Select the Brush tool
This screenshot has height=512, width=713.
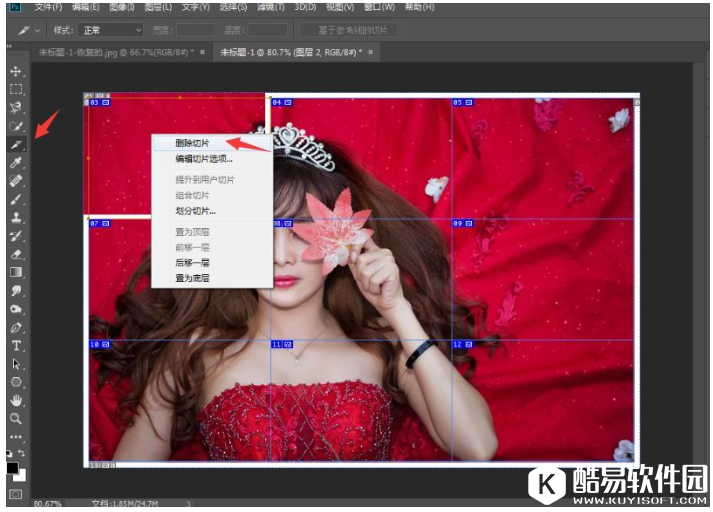point(16,199)
